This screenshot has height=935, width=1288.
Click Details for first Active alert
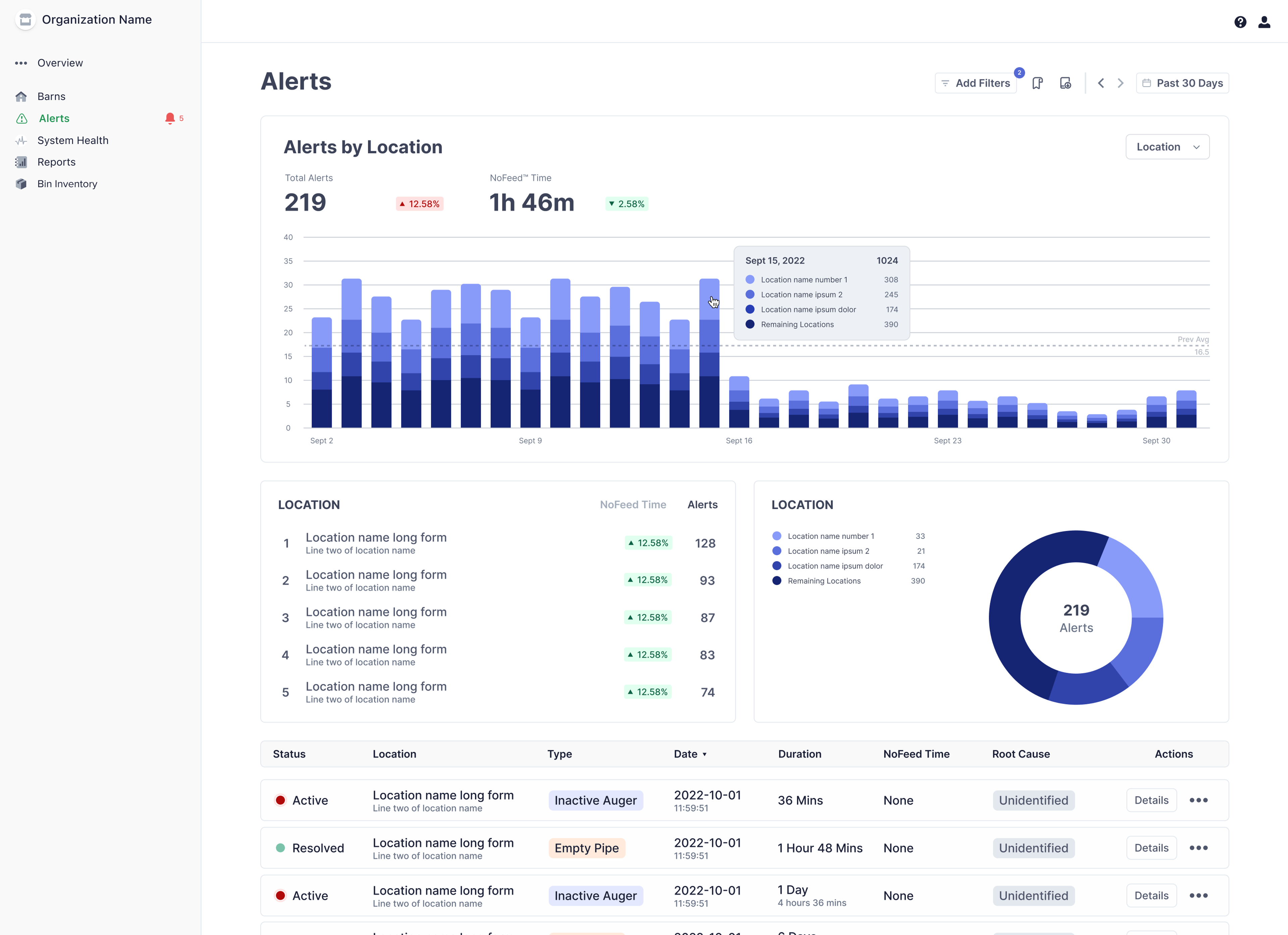pos(1151,800)
